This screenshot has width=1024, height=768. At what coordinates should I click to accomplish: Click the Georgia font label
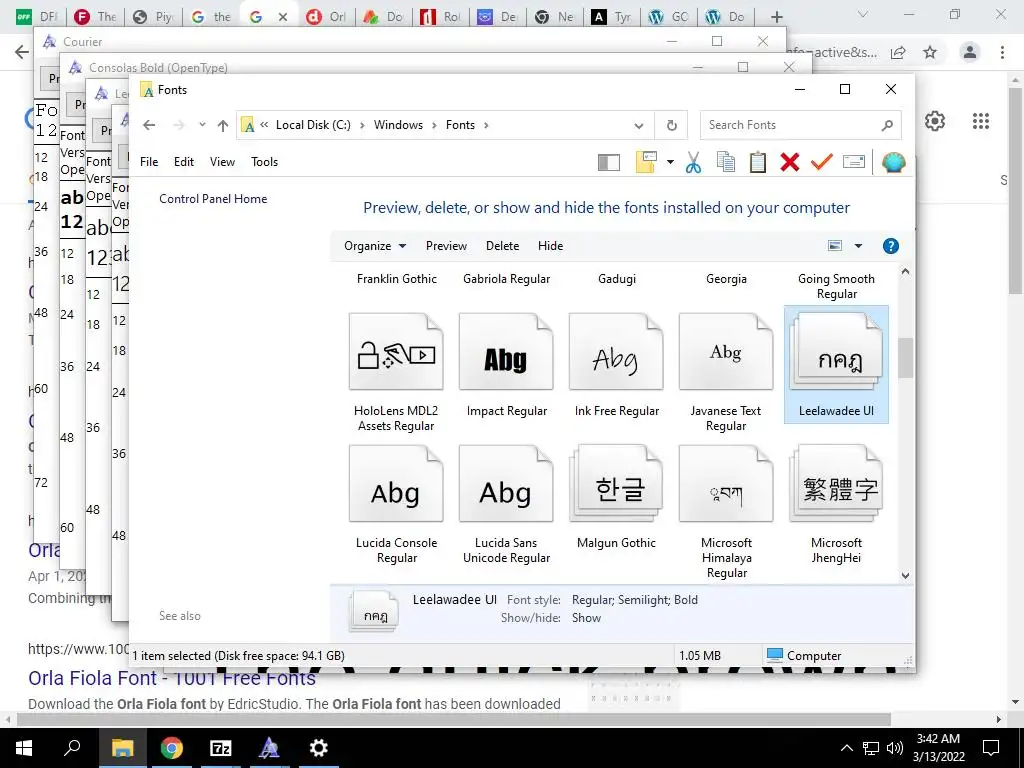click(726, 279)
